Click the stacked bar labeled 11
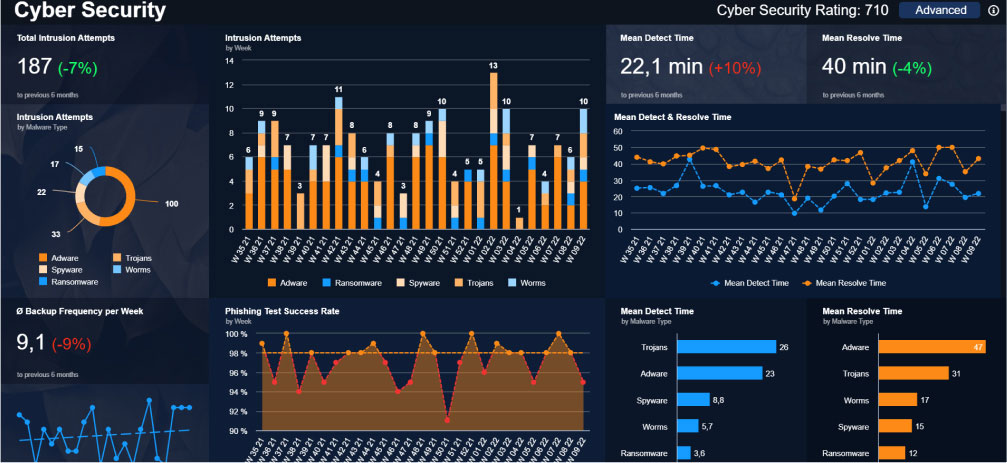 [338, 163]
